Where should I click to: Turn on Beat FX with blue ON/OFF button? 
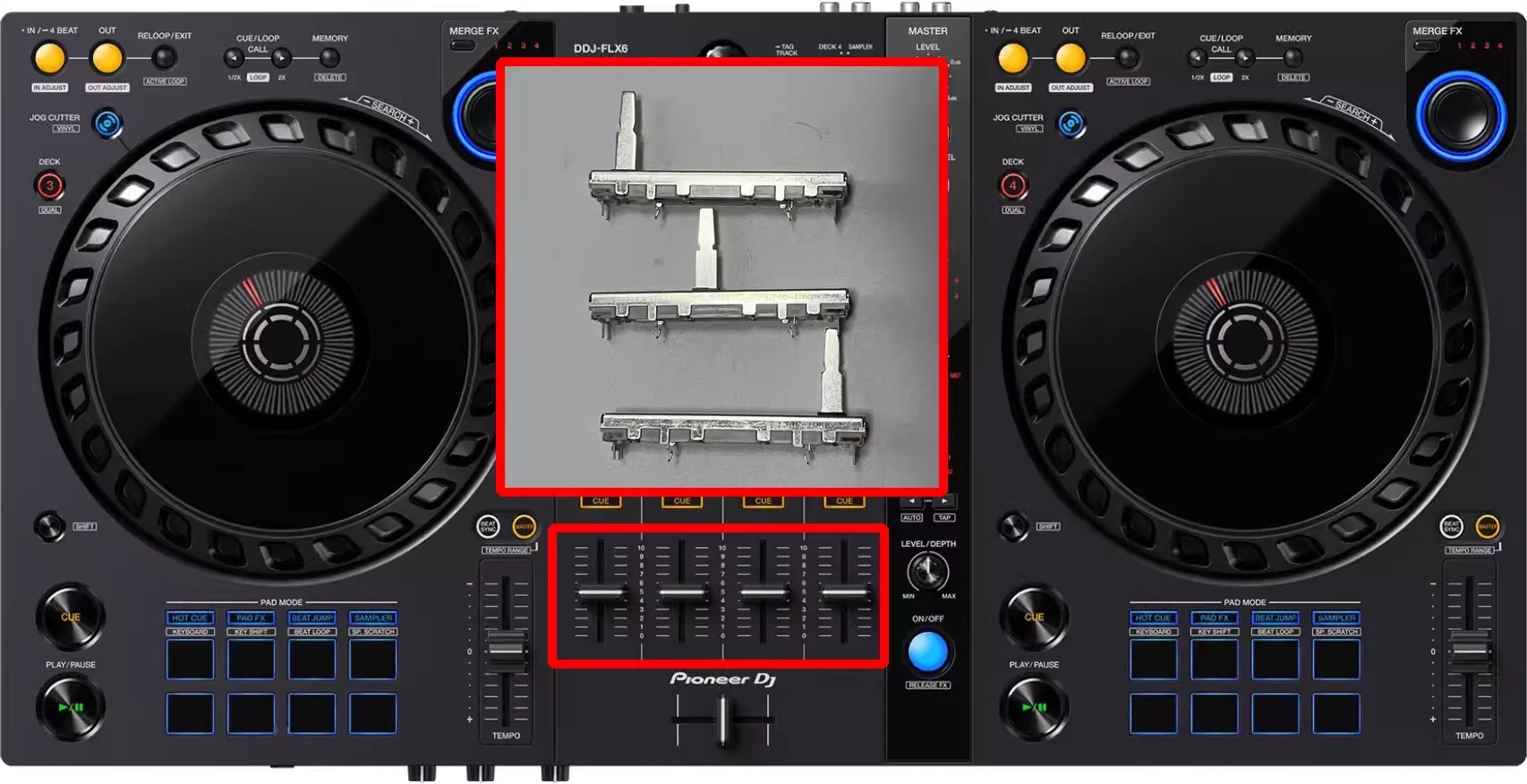[x=928, y=652]
